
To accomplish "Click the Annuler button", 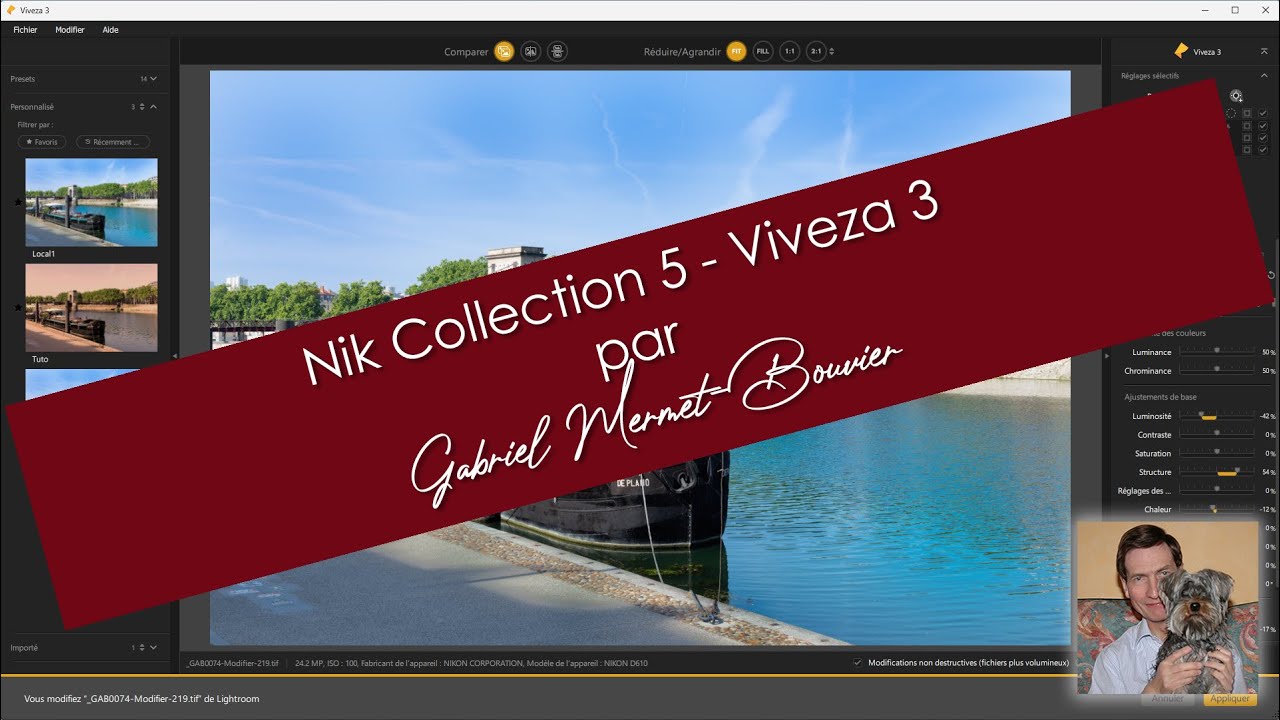I will (x=1167, y=699).
